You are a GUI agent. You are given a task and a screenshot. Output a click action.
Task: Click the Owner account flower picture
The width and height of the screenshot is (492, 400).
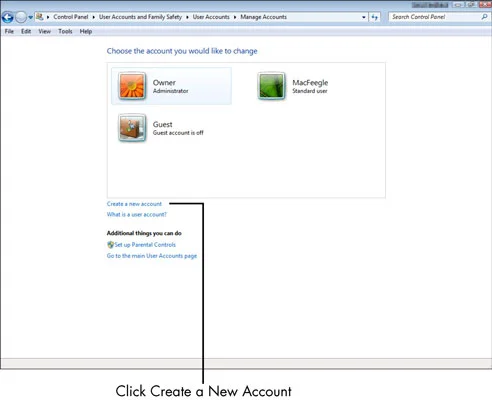[x=132, y=86]
